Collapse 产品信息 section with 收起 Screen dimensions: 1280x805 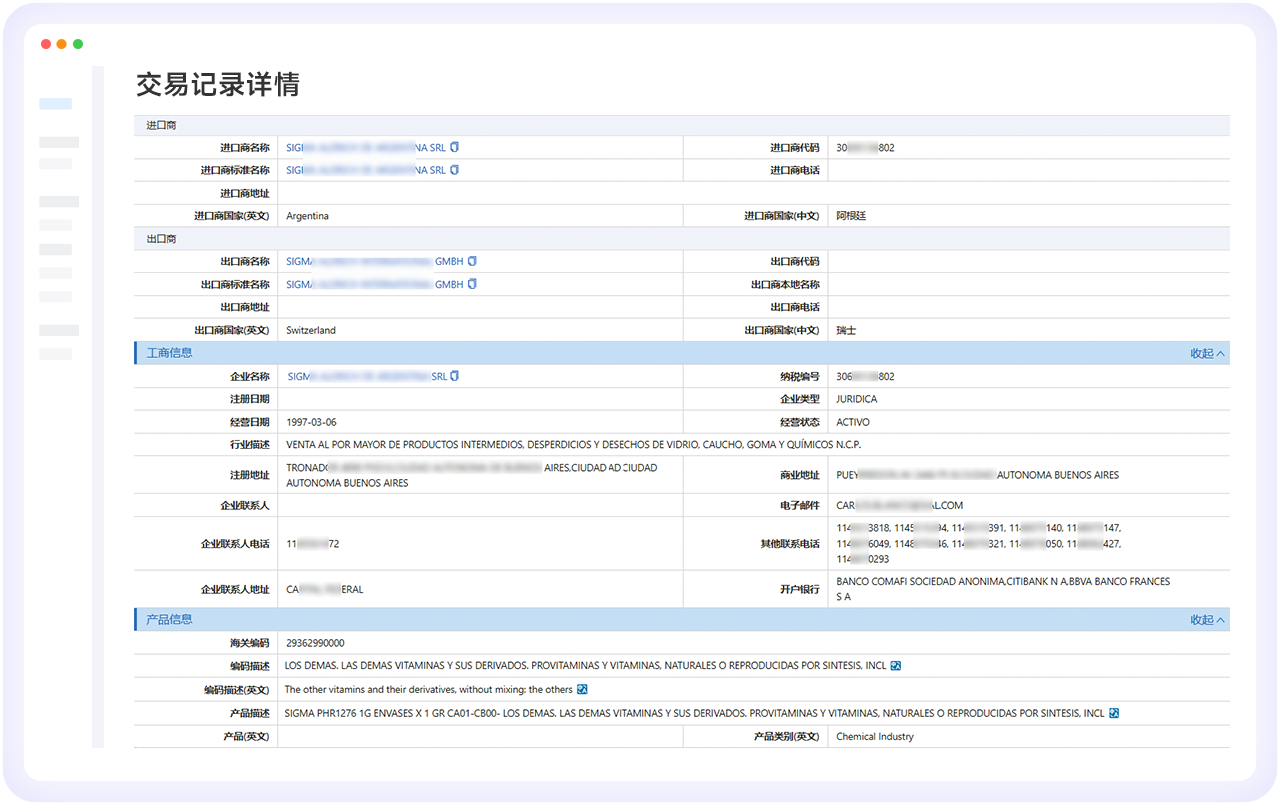point(1207,620)
